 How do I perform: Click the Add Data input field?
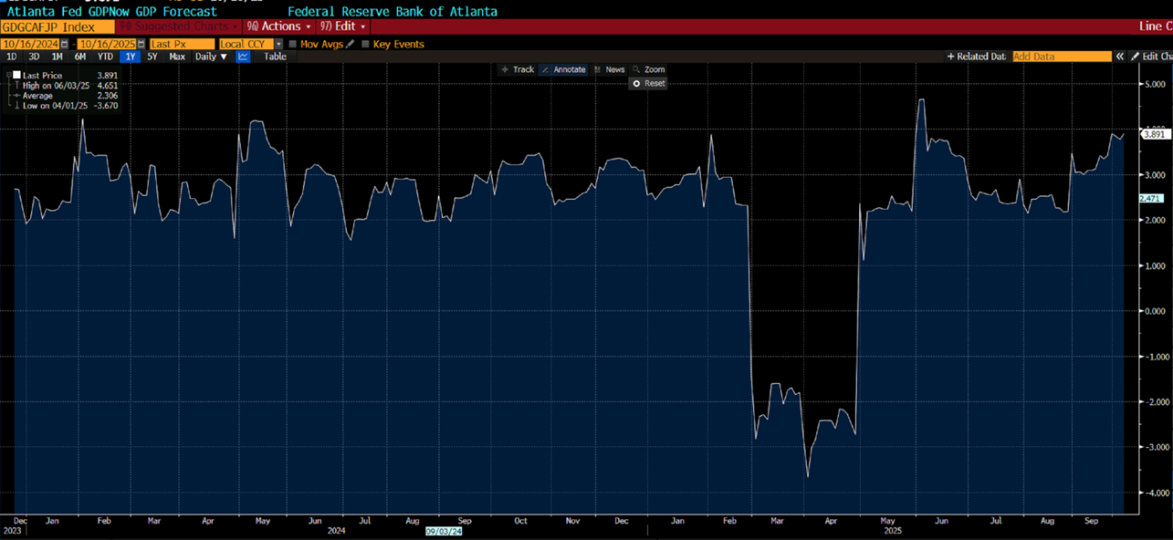click(x=1061, y=57)
